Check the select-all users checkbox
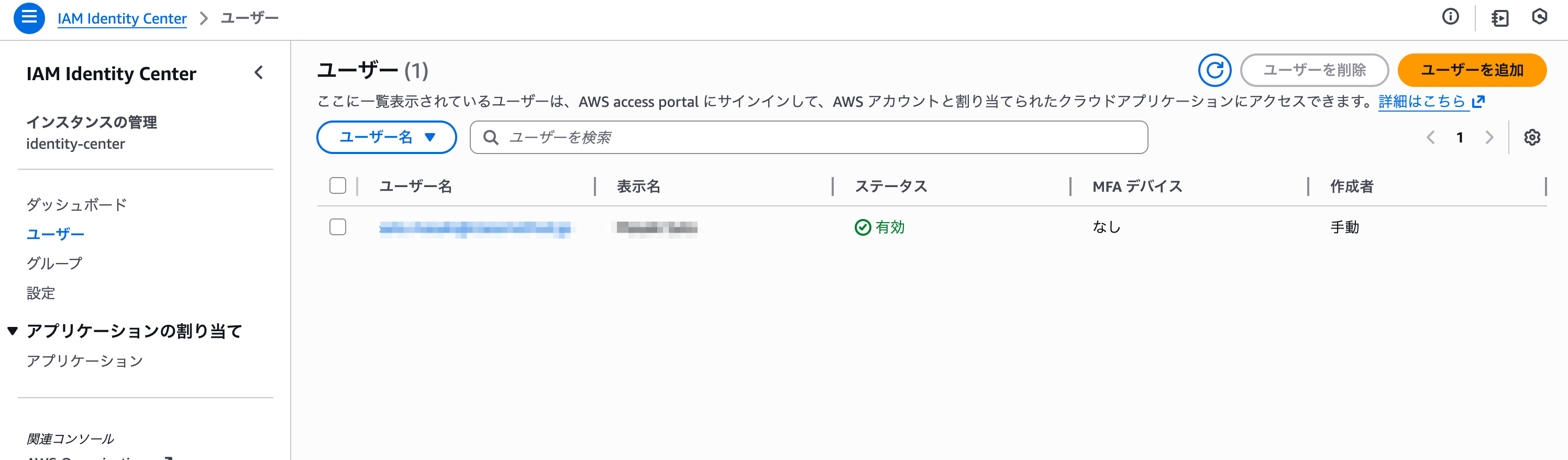The height and width of the screenshot is (460, 1568). 338,187
